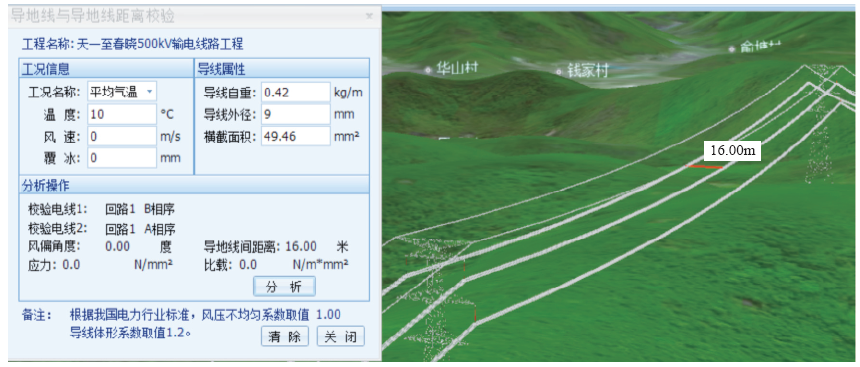Image resolution: width=860 pixels, height=367 pixels.
Task: Click the 导线外径 input field
Action: (x=296, y=114)
